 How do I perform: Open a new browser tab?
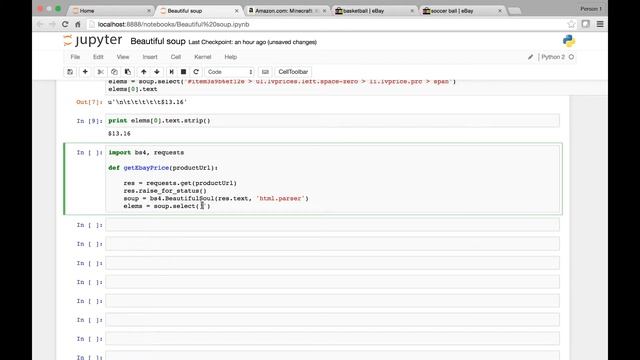[515, 11]
